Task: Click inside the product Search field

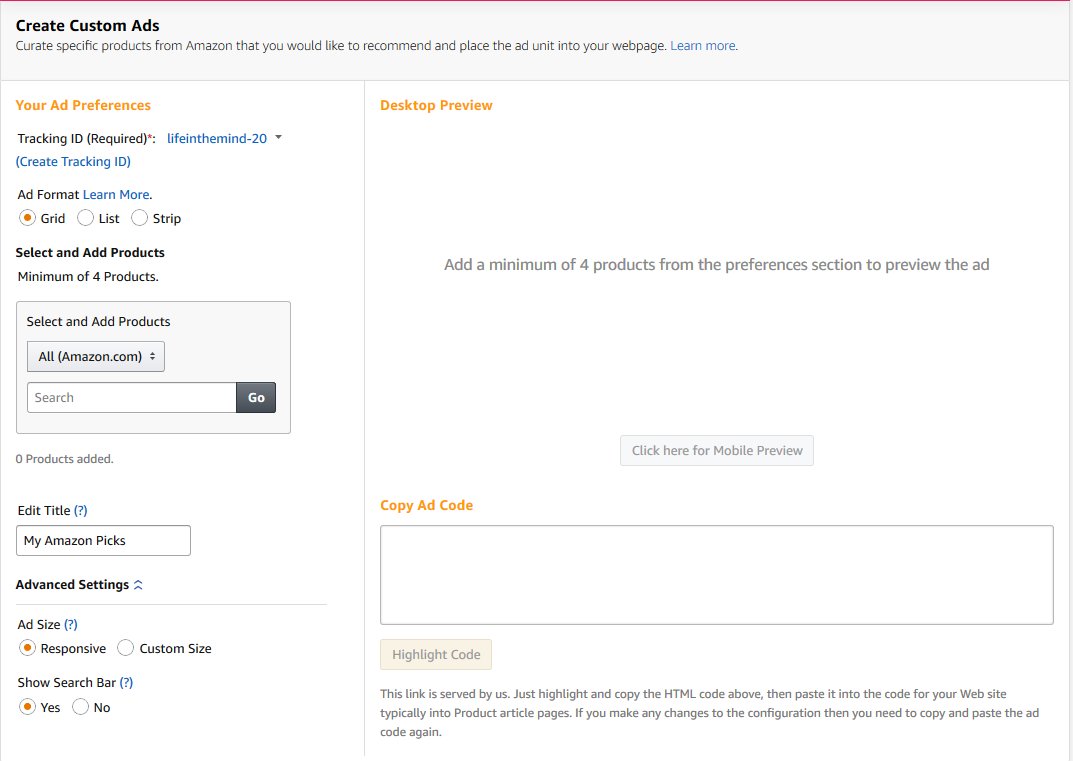Action: pos(130,397)
